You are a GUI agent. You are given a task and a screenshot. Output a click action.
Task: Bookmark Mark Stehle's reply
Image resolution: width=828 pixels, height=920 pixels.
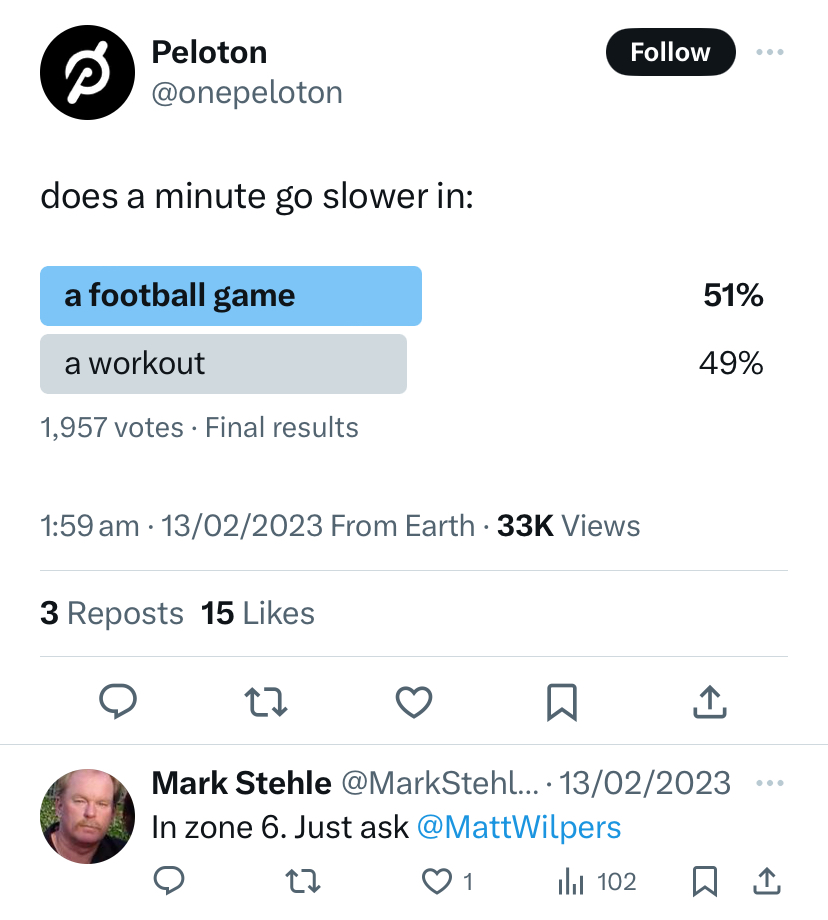pyautogui.click(x=705, y=881)
